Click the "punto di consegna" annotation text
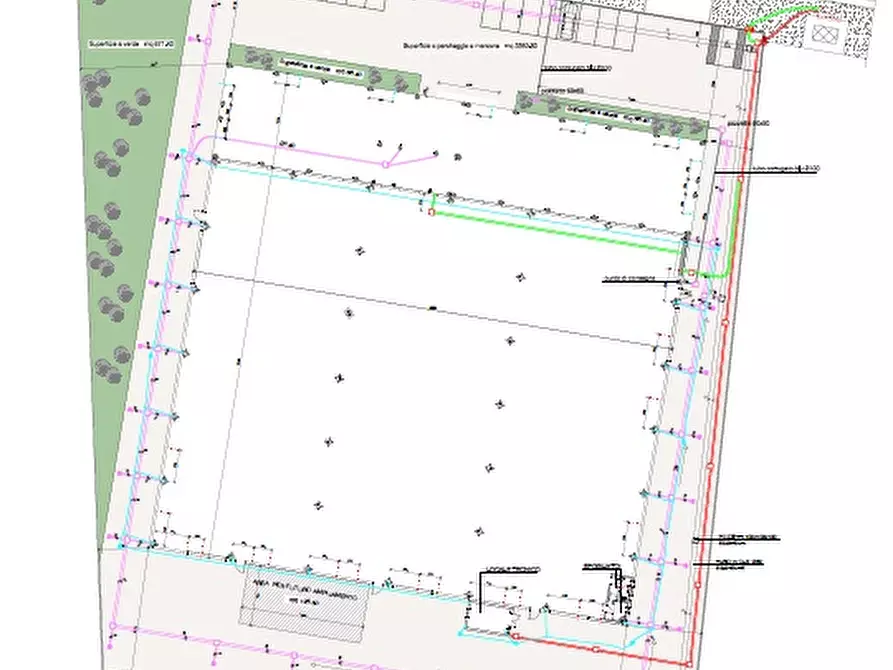Viewport: 893px width, 670px height. point(629,279)
